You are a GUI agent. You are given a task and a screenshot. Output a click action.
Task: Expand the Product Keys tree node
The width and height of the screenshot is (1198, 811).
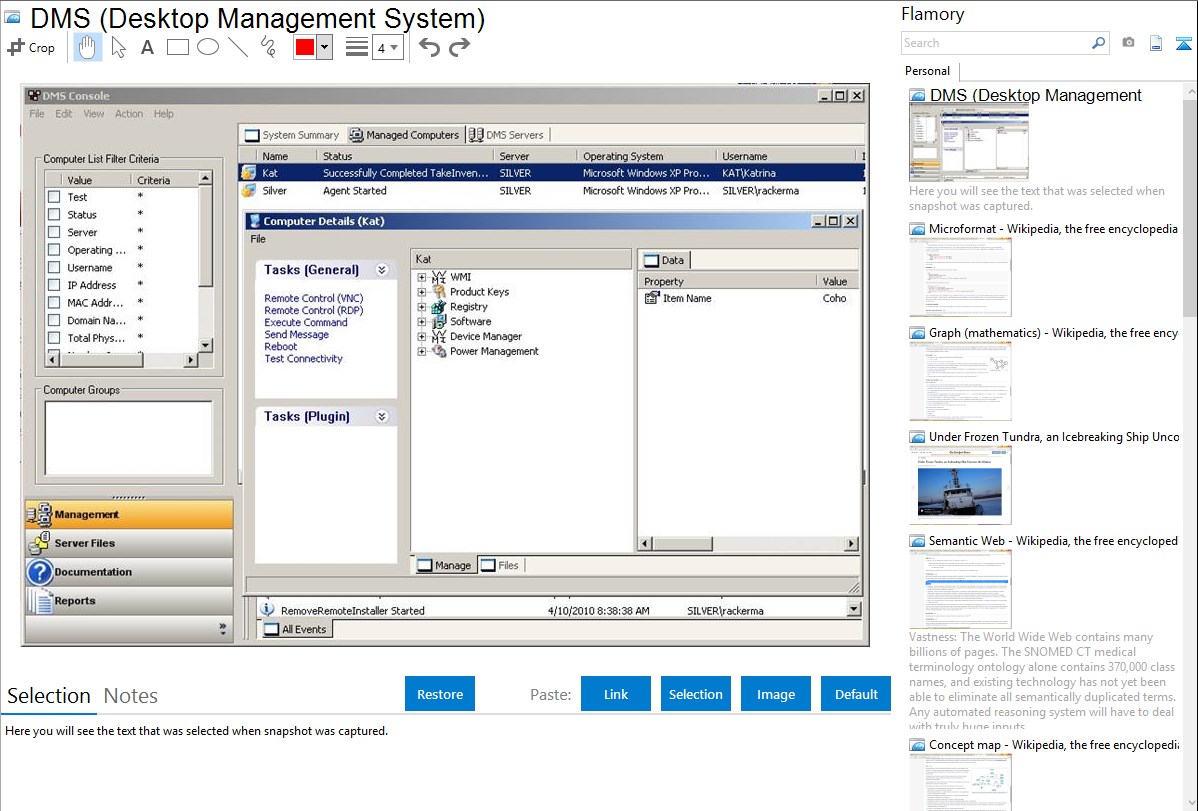click(x=422, y=292)
